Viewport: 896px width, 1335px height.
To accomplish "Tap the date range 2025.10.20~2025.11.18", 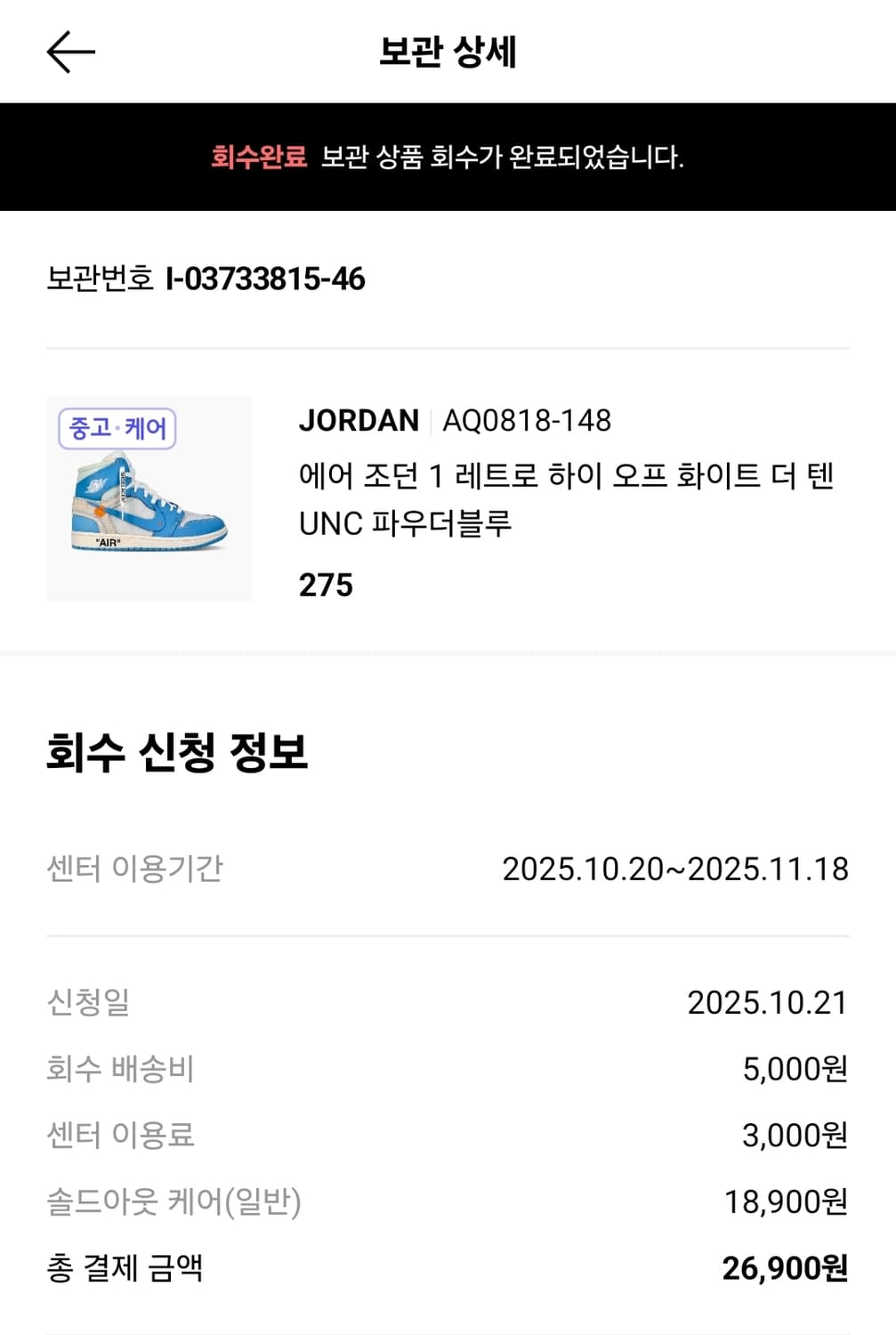I will [x=674, y=869].
